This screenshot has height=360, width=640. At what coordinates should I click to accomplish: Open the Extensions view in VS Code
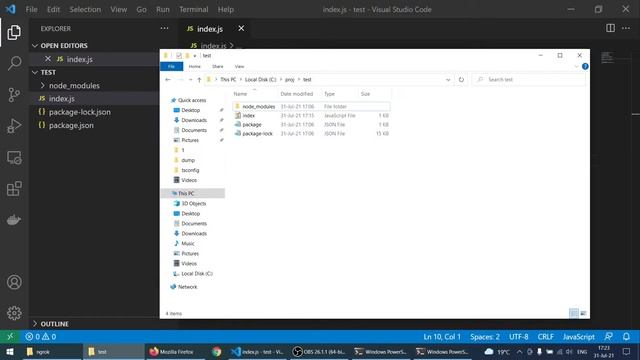(14, 189)
